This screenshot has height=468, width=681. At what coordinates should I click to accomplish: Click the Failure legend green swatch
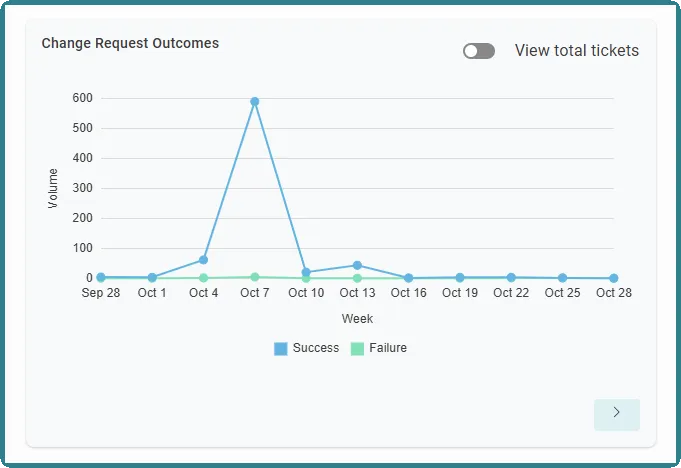click(x=357, y=349)
